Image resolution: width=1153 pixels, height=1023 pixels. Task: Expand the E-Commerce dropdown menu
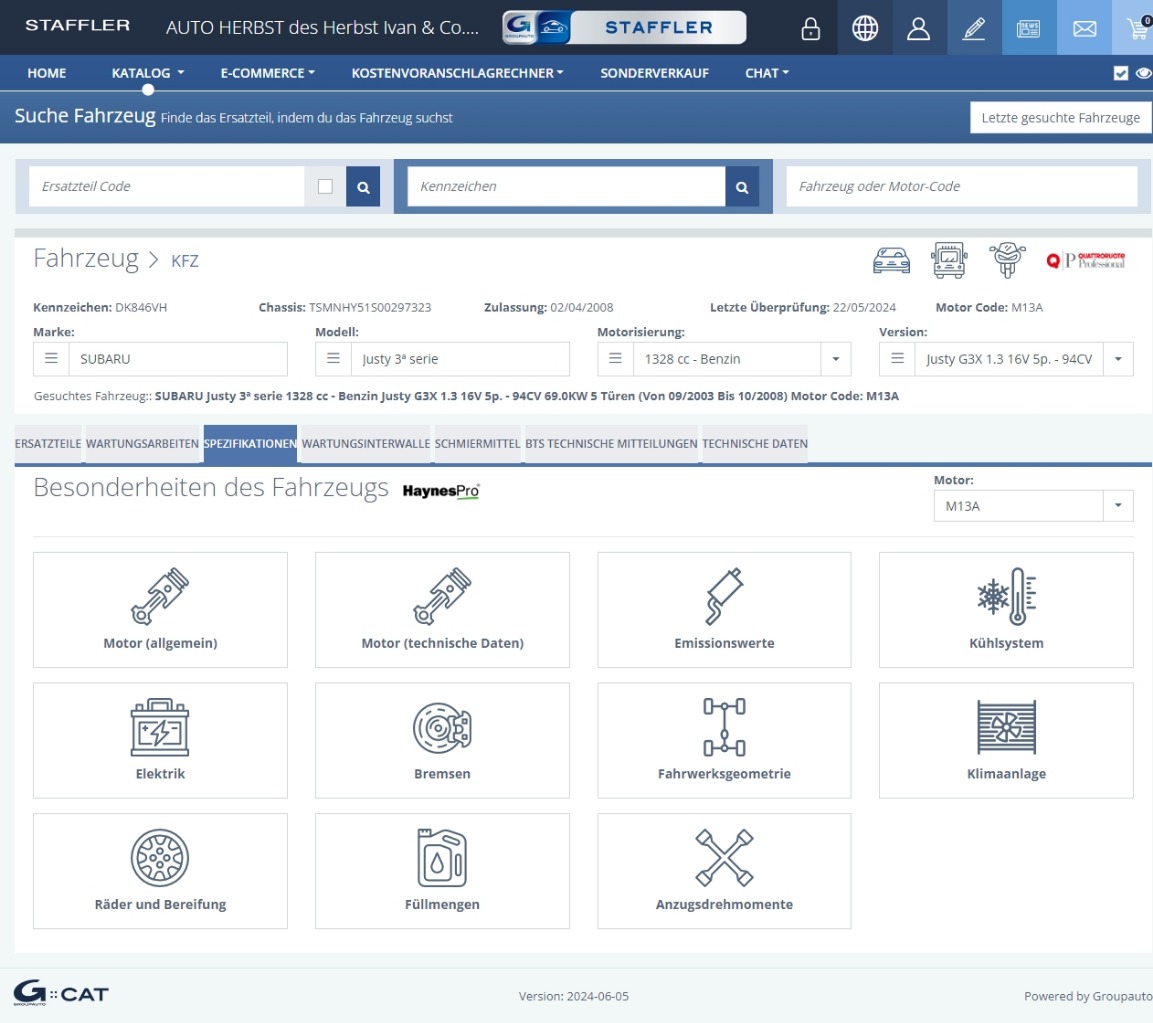[268, 73]
